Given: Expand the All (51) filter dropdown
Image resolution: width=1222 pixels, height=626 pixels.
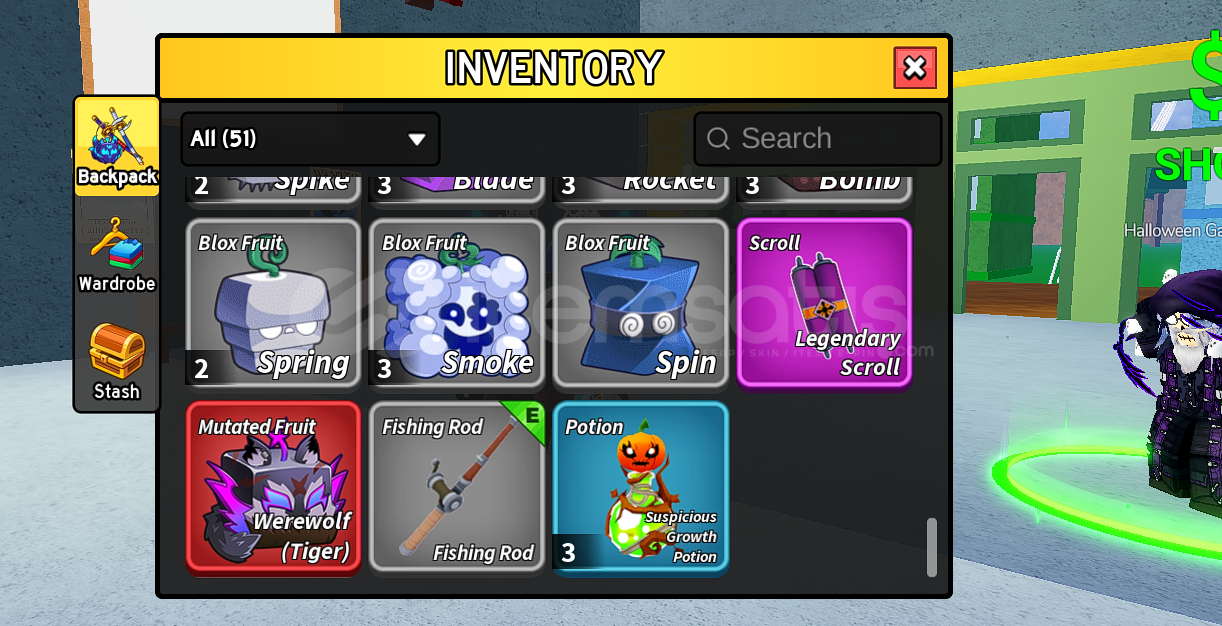Looking at the screenshot, I should 310,139.
